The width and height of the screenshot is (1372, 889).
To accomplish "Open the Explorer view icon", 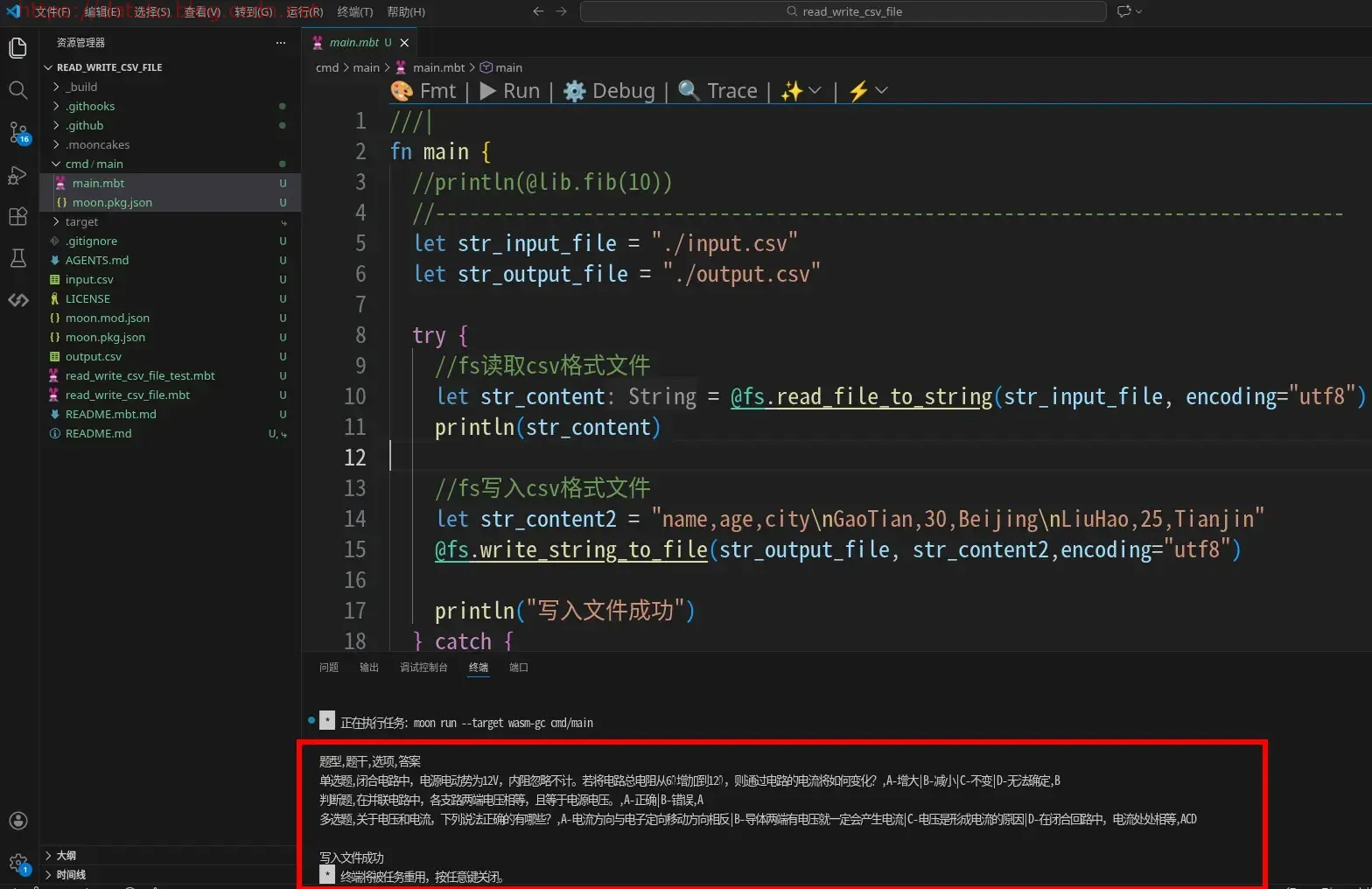I will [17, 47].
